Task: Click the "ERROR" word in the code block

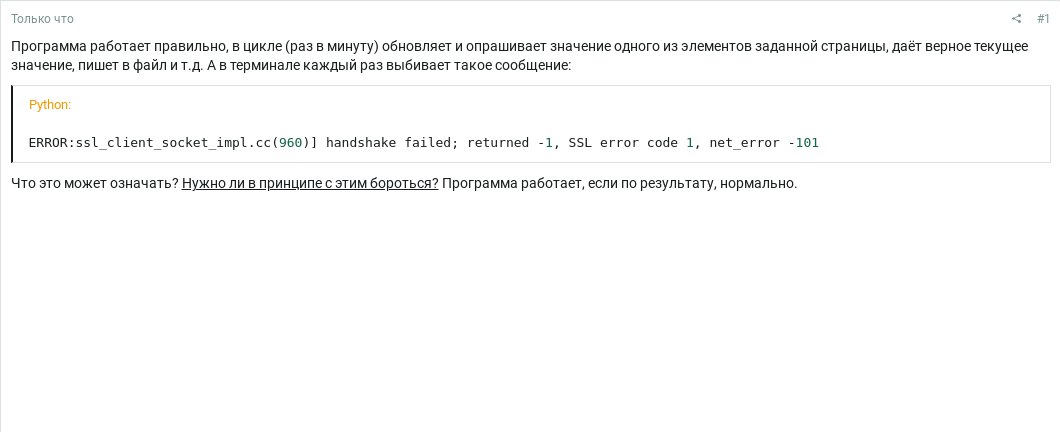Action: (50, 143)
